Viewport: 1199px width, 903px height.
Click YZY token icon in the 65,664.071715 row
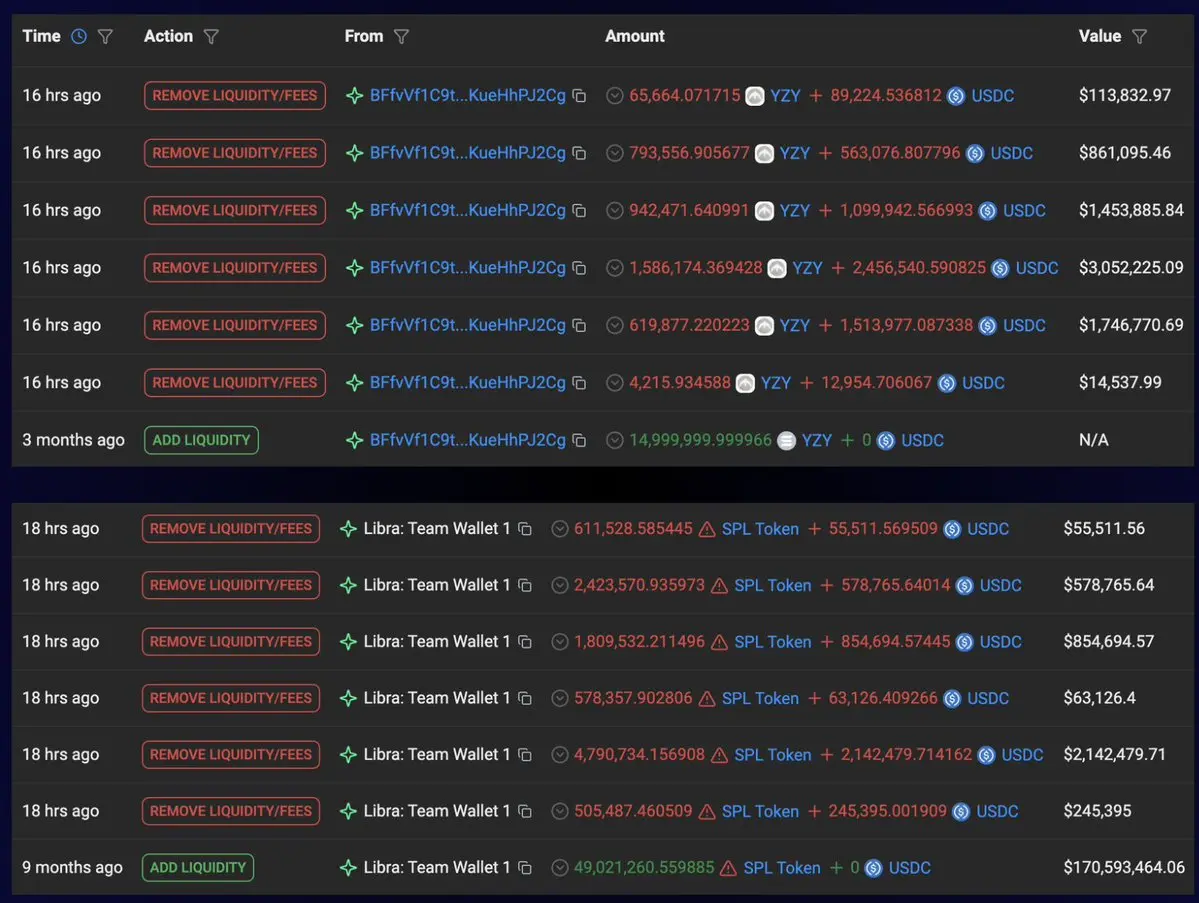click(755, 96)
